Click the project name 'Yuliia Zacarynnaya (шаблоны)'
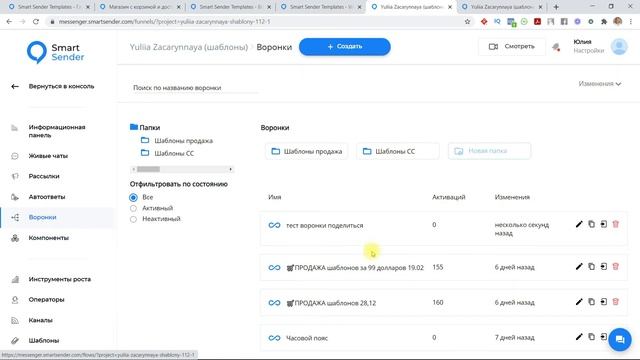This screenshot has height=360, width=640. 189,47
